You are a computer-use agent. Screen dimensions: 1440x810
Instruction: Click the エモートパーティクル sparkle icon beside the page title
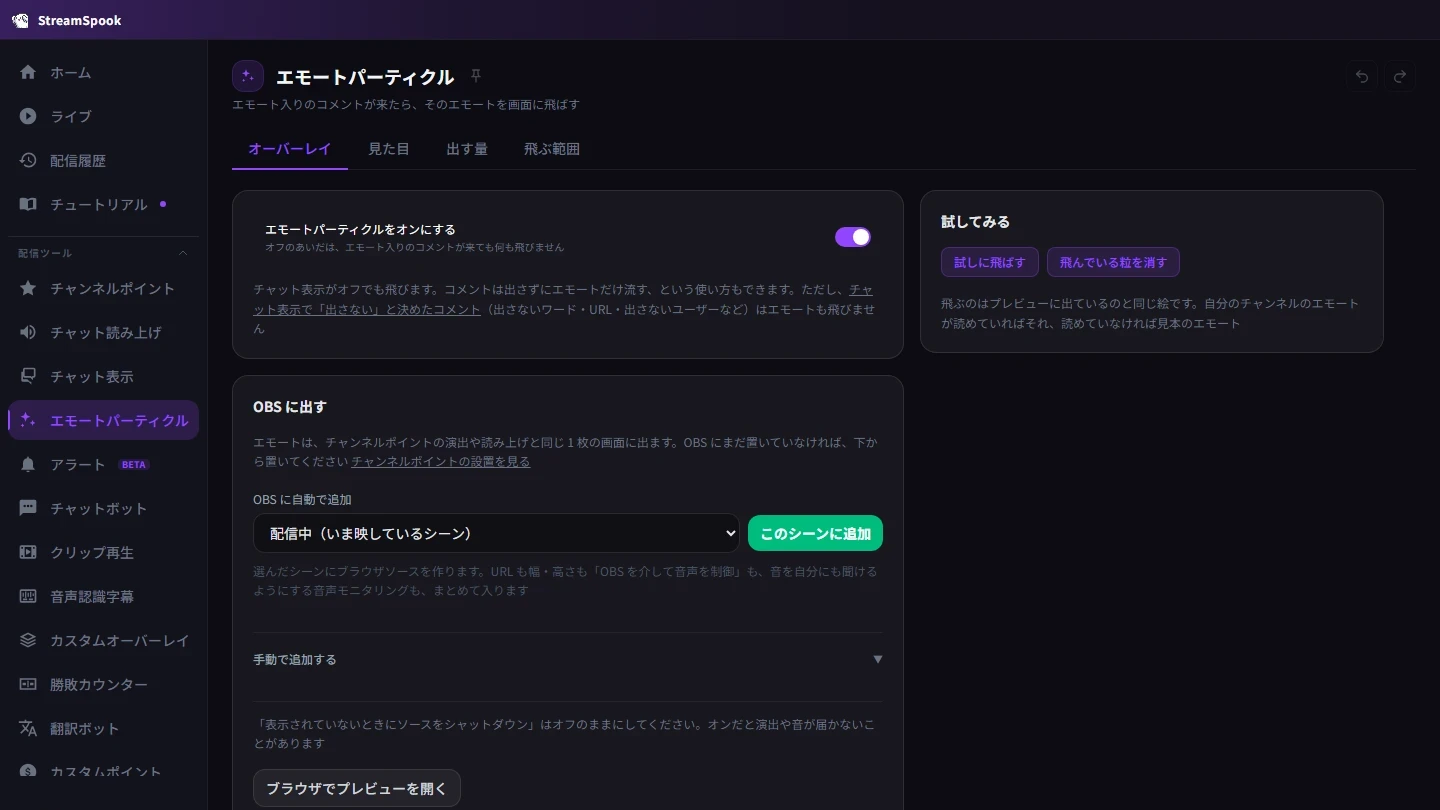point(248,76)
